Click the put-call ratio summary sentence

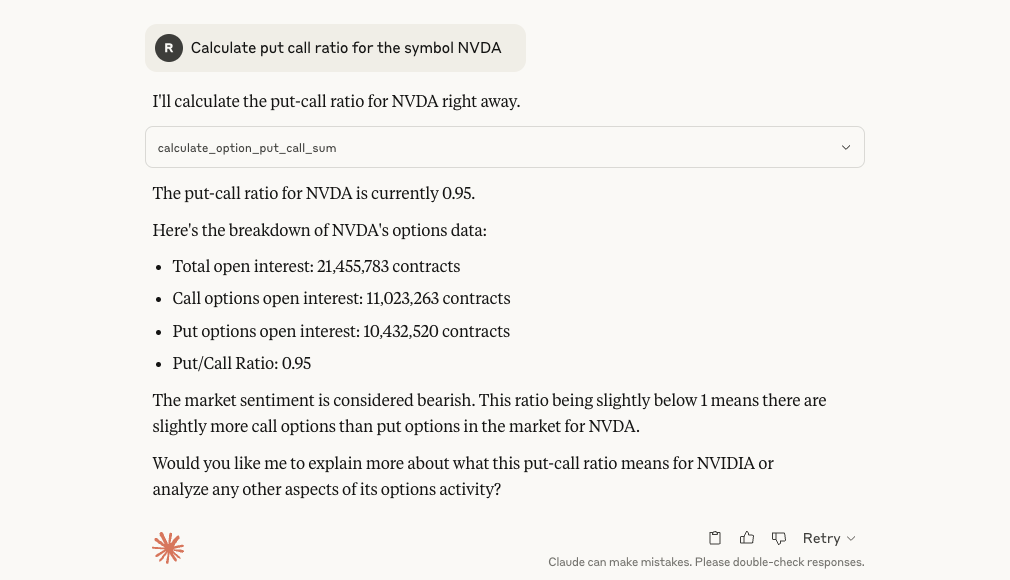pyautogui.click(x=313, y=192)
